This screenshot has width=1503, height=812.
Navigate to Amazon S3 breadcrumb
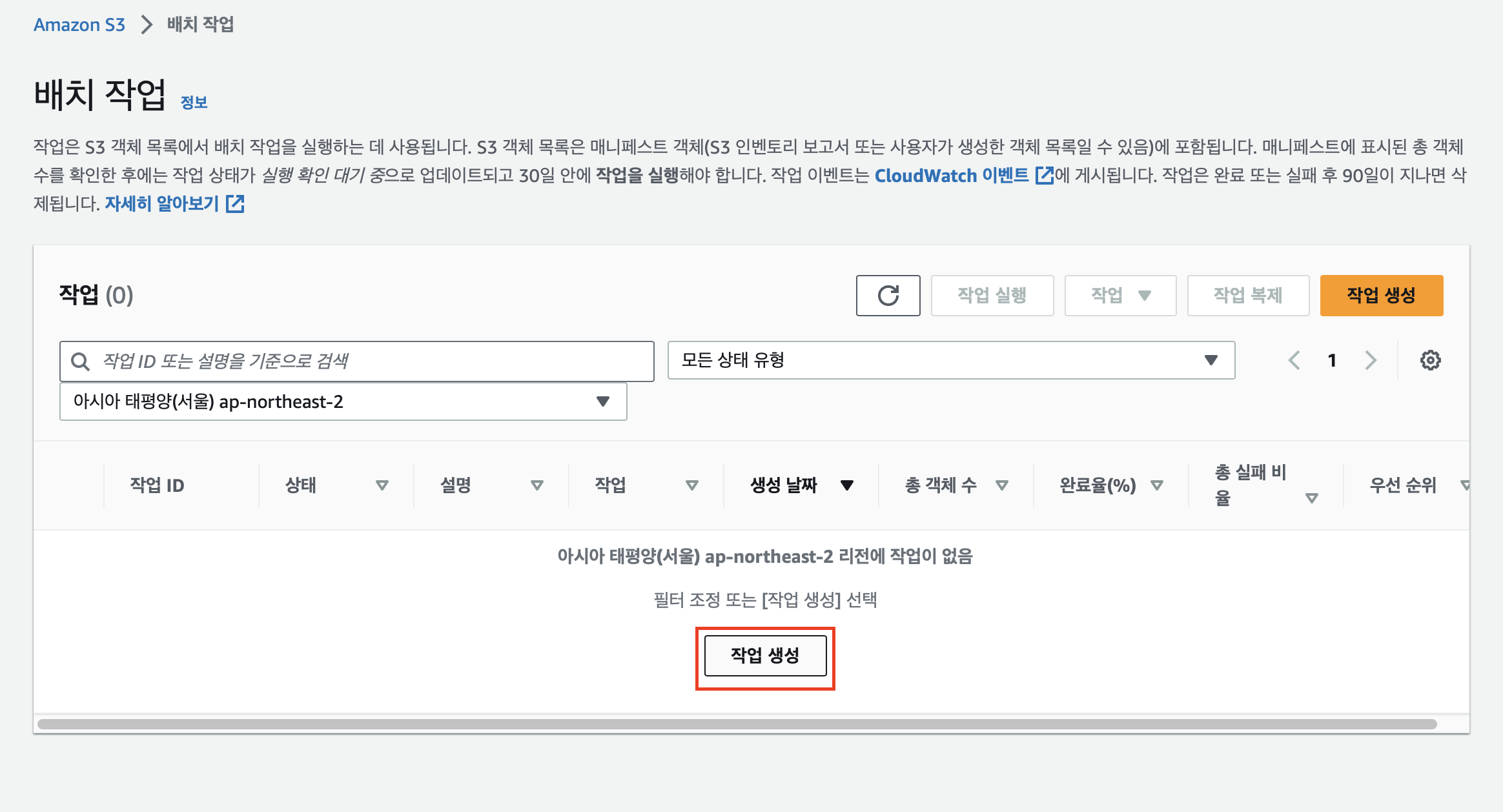[79, 25]
